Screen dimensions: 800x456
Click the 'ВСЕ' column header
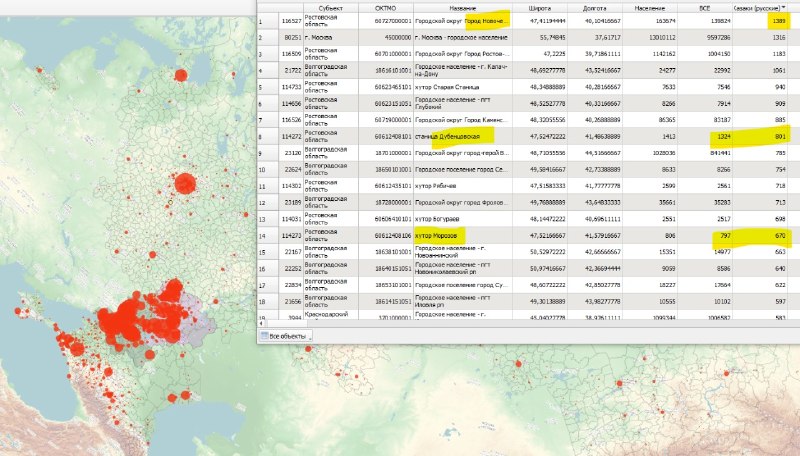tap(705, 8)
